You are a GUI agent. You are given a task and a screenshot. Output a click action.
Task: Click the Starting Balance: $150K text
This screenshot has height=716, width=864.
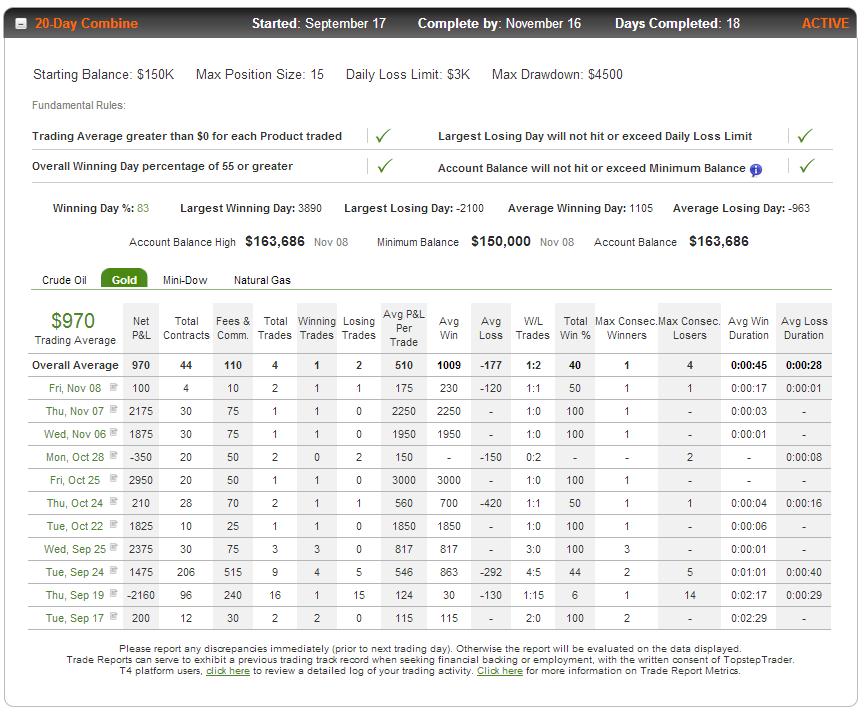(104, 74)
